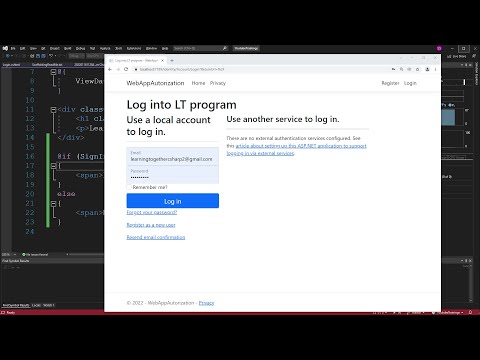Open a new browser tab
This screenshot has height=360, width=480.
172,60
